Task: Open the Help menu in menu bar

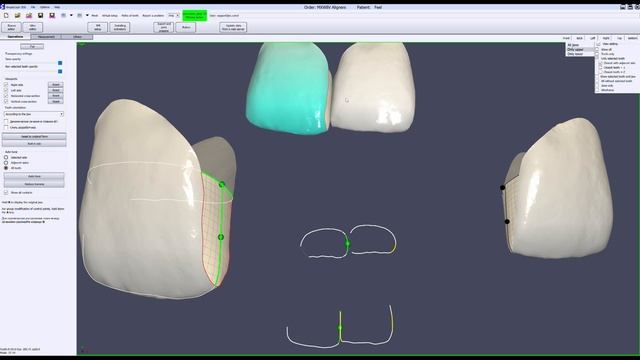Action: (x=57, y=7)
